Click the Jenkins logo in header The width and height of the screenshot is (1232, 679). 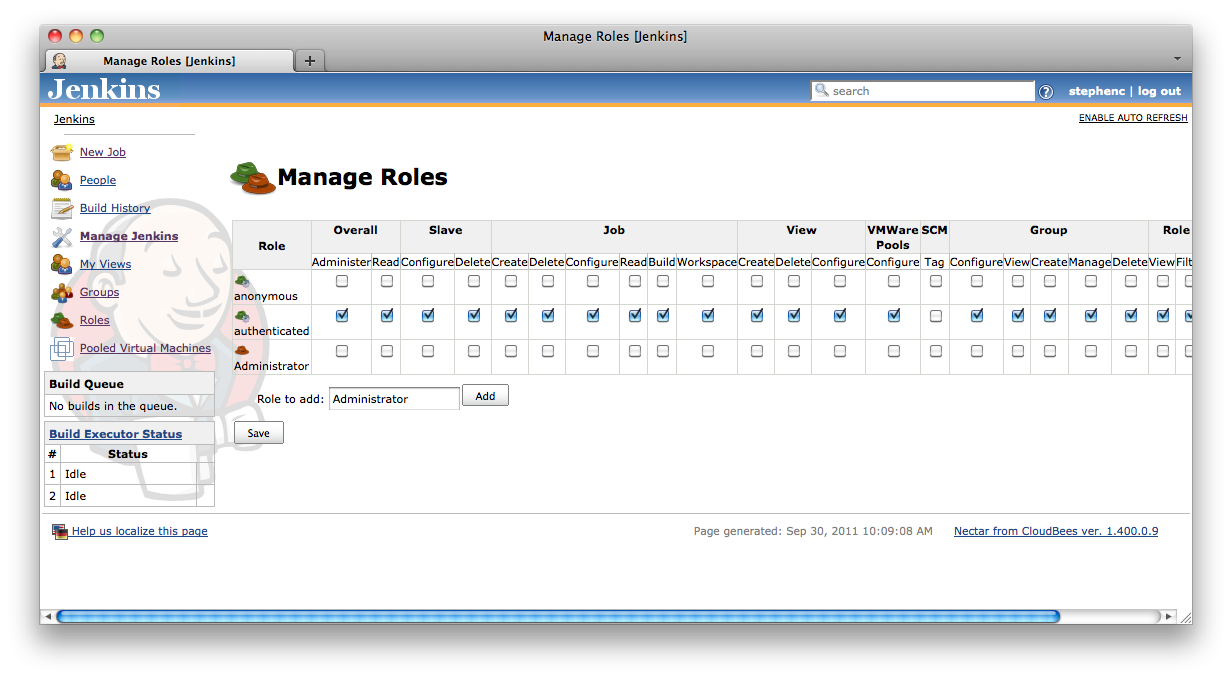pyautogui.click(x=104, y=89)
